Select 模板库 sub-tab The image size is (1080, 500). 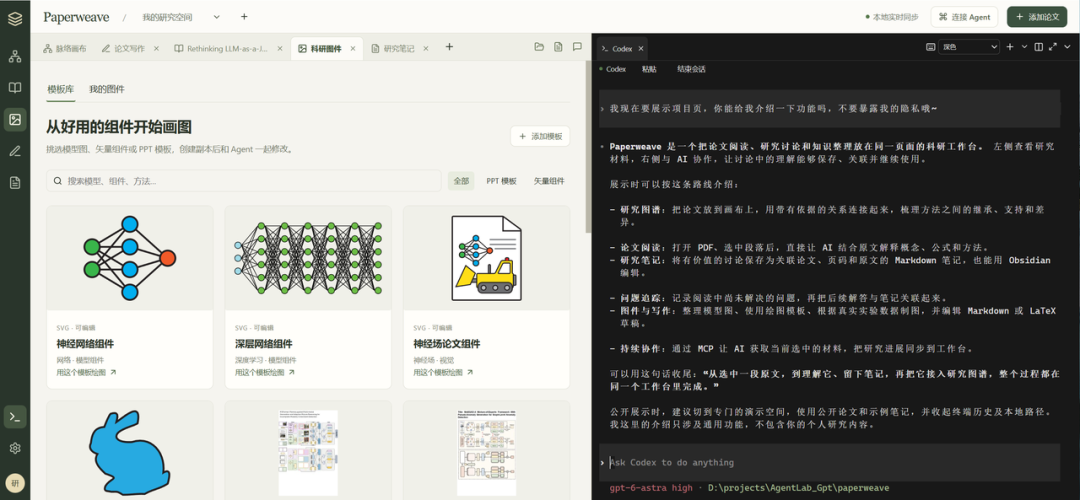point(61,89)
